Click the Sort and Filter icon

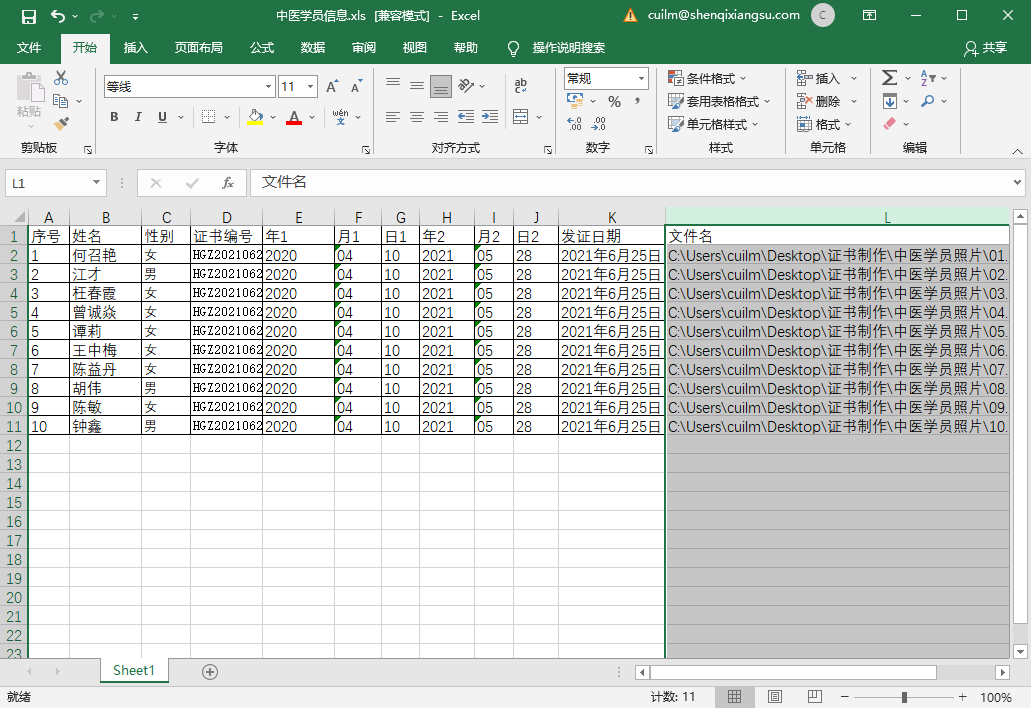tap(927, 78)
